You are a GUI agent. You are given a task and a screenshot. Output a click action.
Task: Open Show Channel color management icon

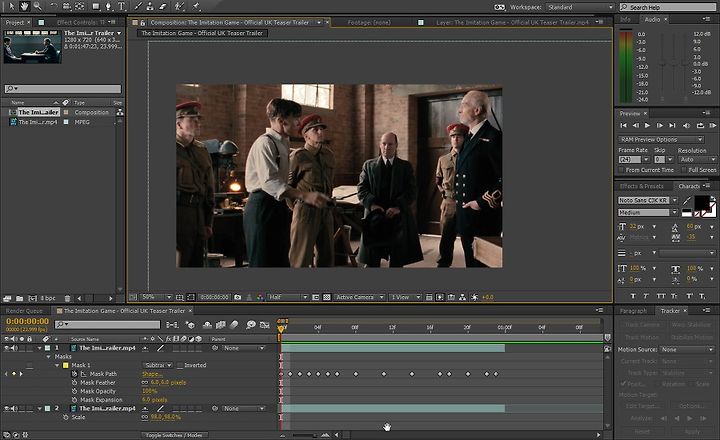[260, 297]
